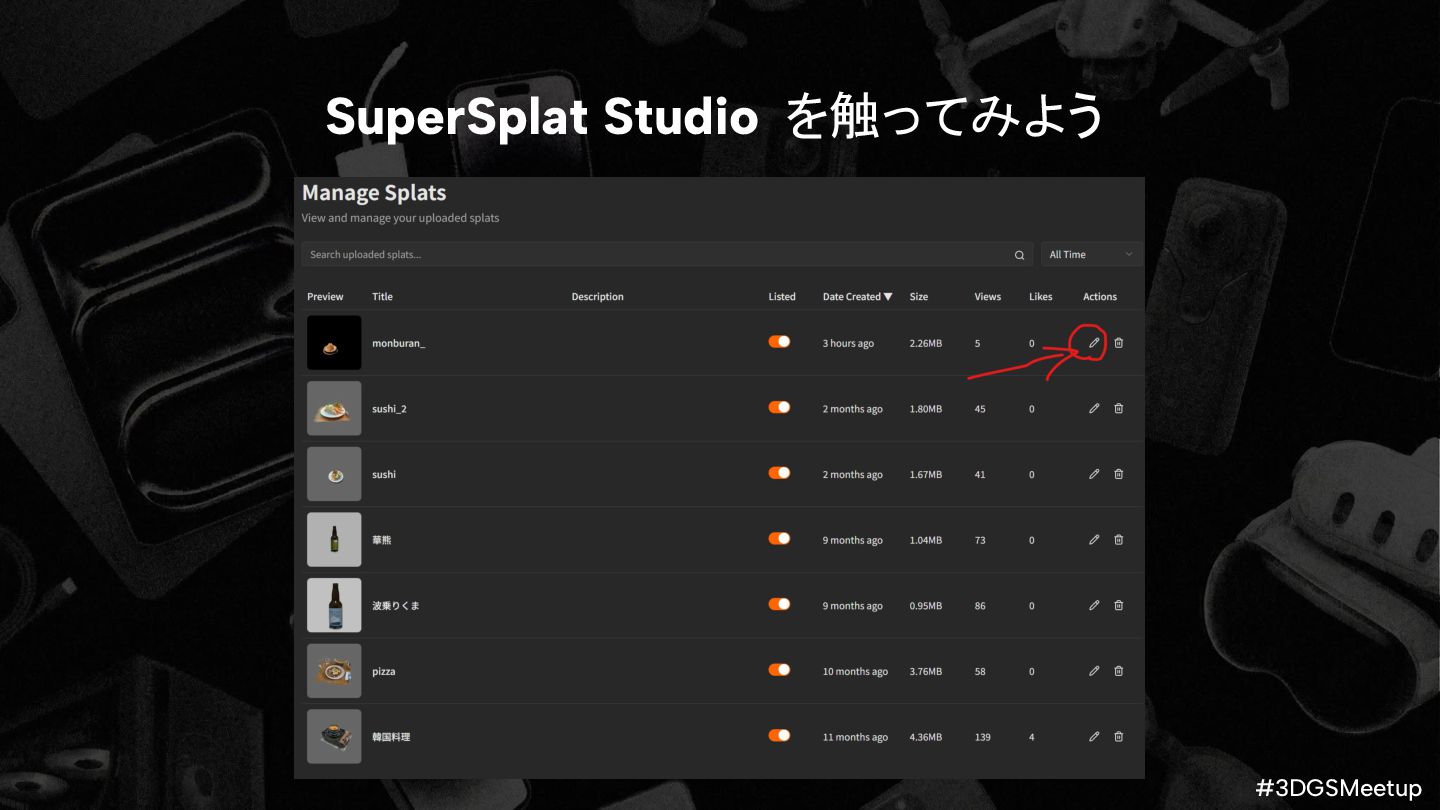Delete the monburan_ splat via trash icon
The image size is (1440, 810).
pos(1119,343)
